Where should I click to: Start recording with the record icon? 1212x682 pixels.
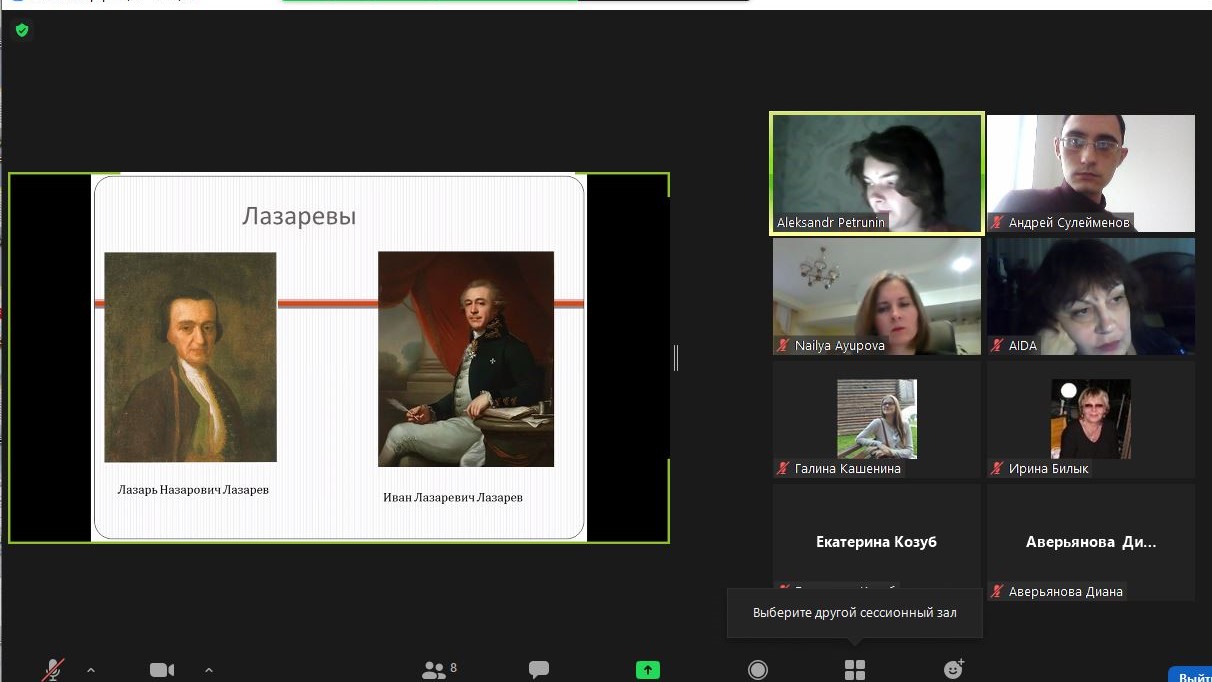pyautogui.click(x=758, y=670)
